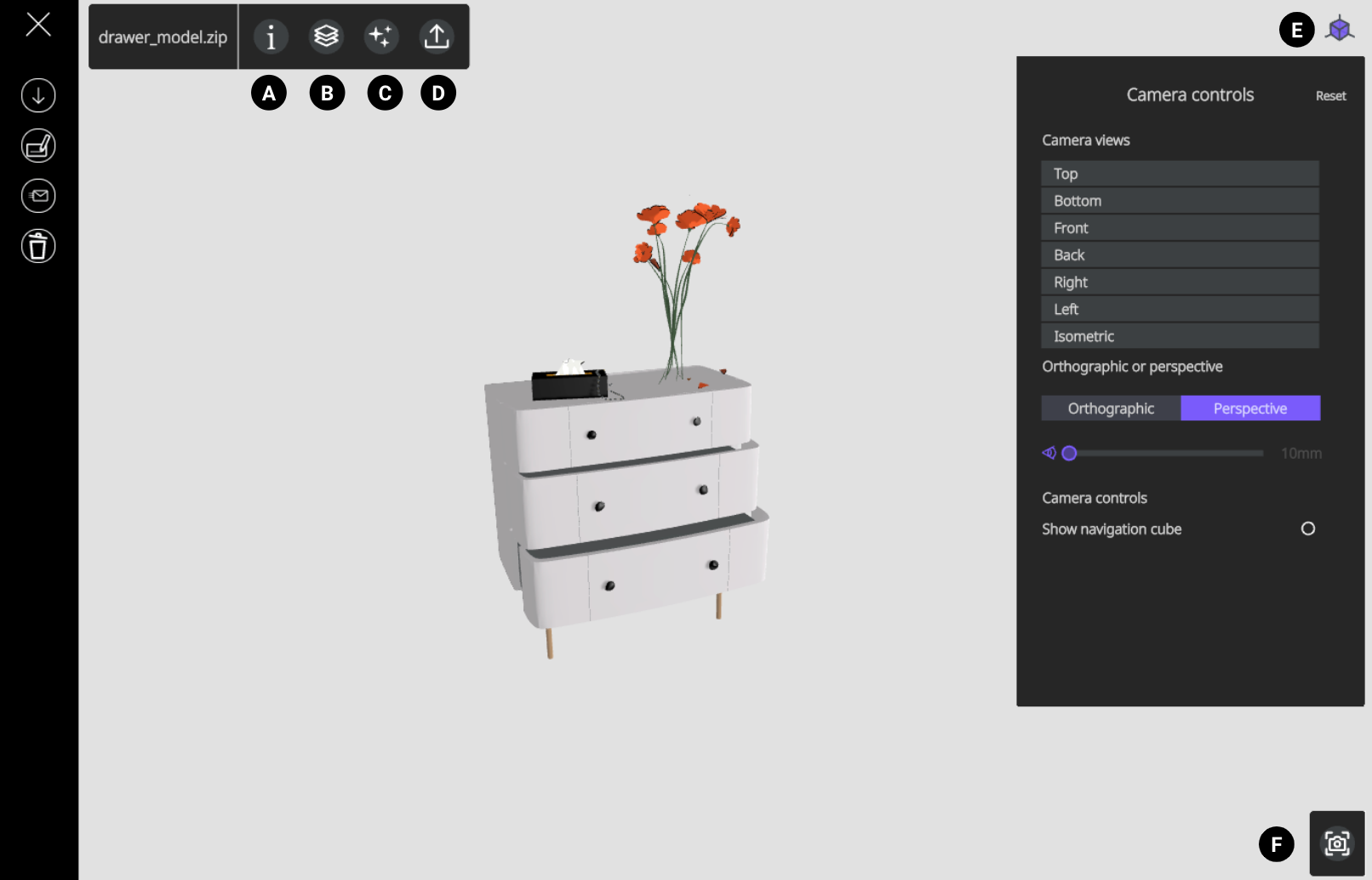Close the viewer with the X icon
Viewport: 1372px width, 880px height.
coord(38,25)
